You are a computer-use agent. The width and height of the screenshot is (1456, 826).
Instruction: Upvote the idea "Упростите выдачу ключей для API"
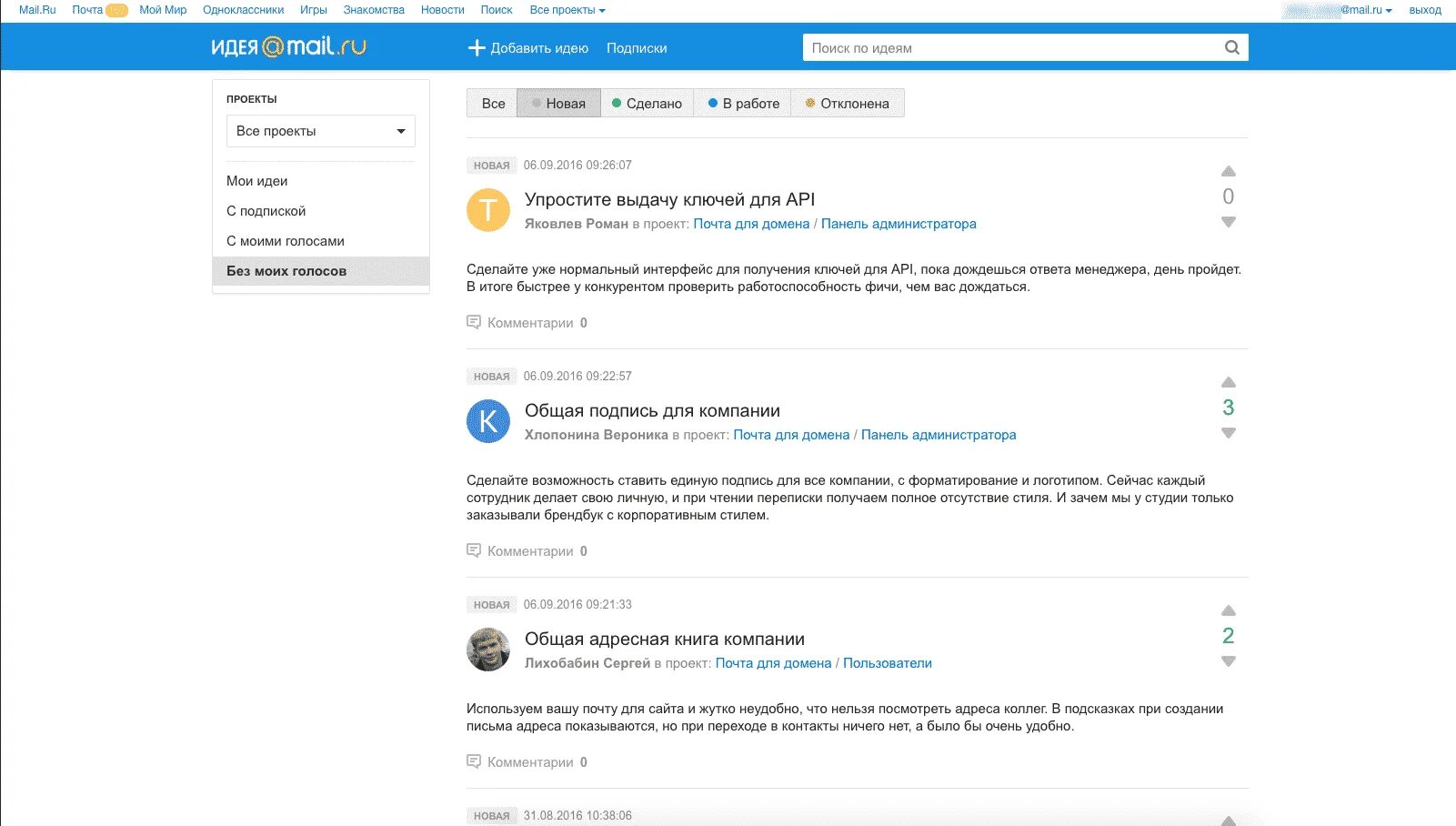point(1229,171)
